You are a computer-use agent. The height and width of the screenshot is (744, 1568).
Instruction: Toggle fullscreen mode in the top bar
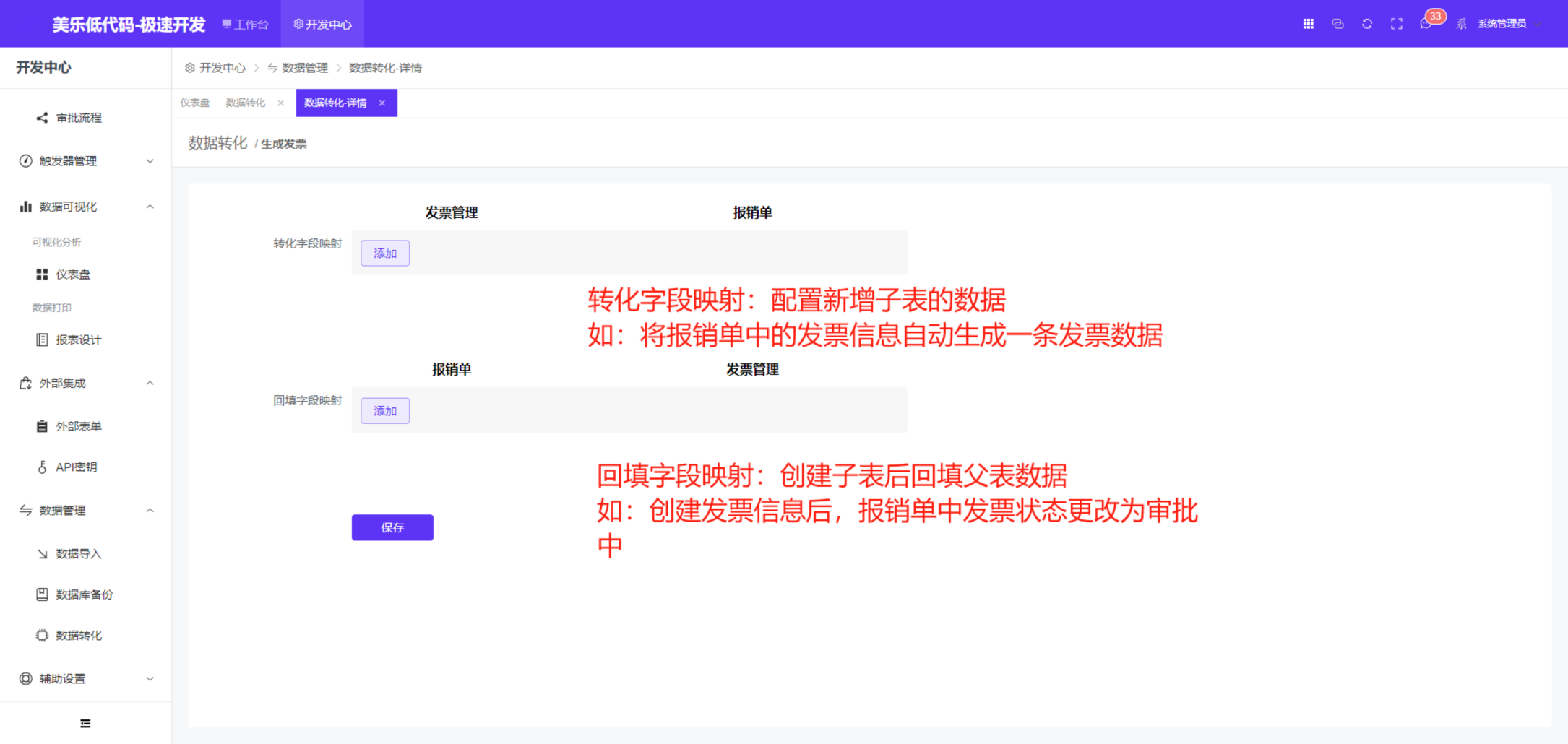(1396, 23)
